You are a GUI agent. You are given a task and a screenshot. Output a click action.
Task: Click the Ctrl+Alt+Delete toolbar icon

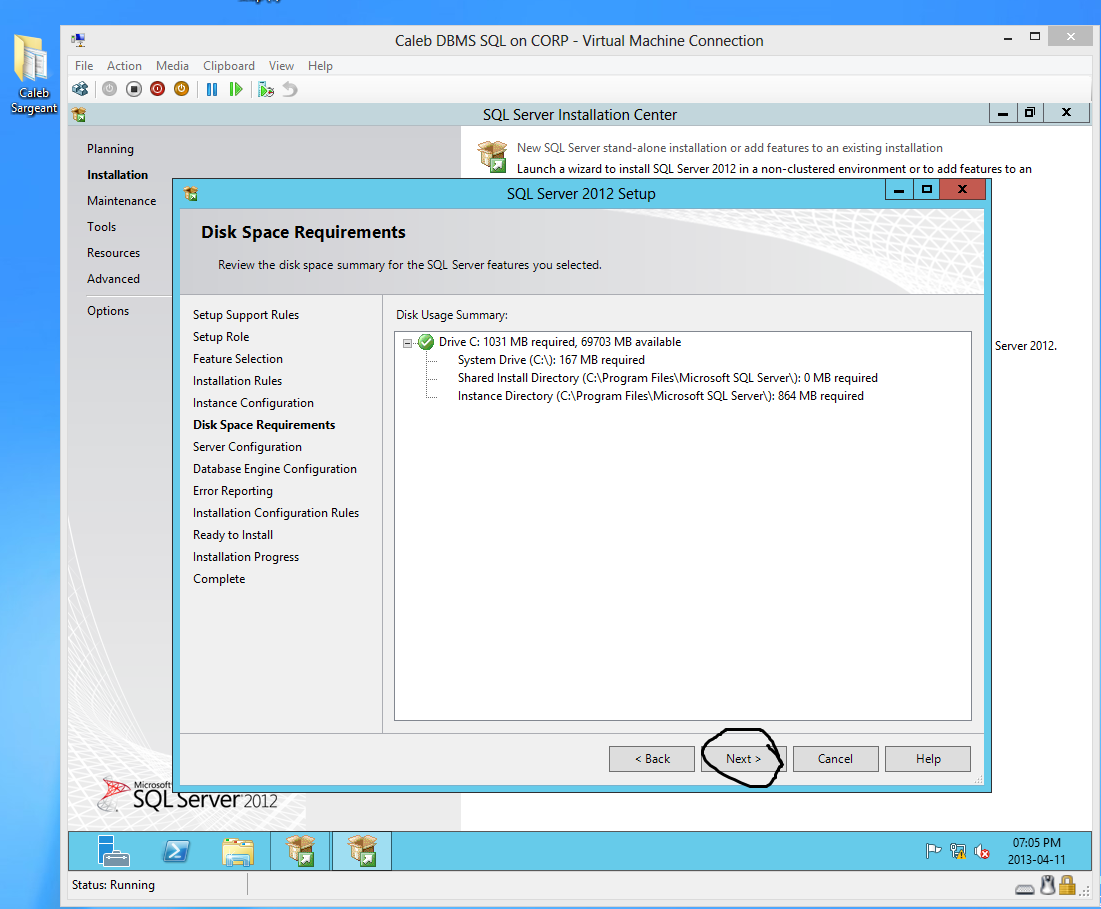[x=80, y=89]
